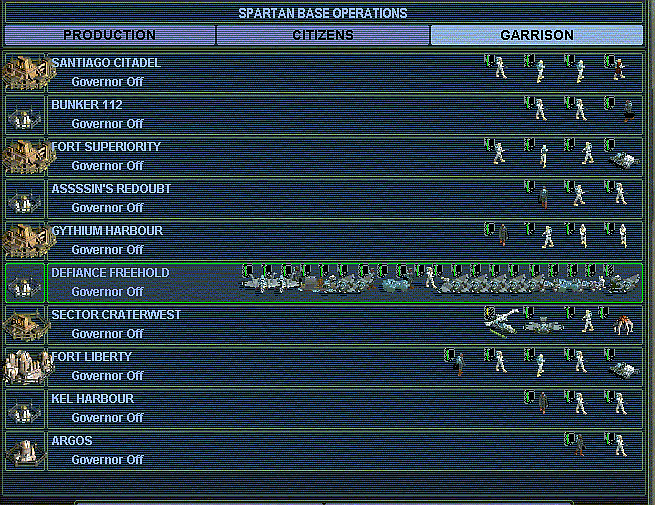Toggle the governor for Santiago Citadel
Viewport: 655px width, 505px height.
pos(107,81)
